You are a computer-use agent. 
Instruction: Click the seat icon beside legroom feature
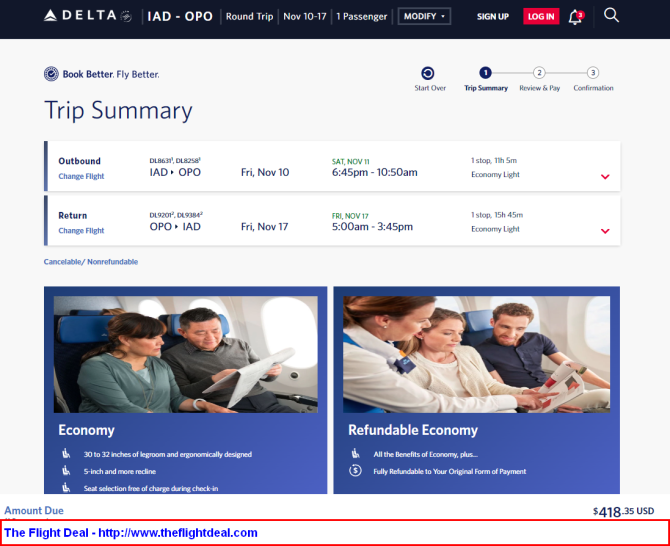[x=66, y=453]
